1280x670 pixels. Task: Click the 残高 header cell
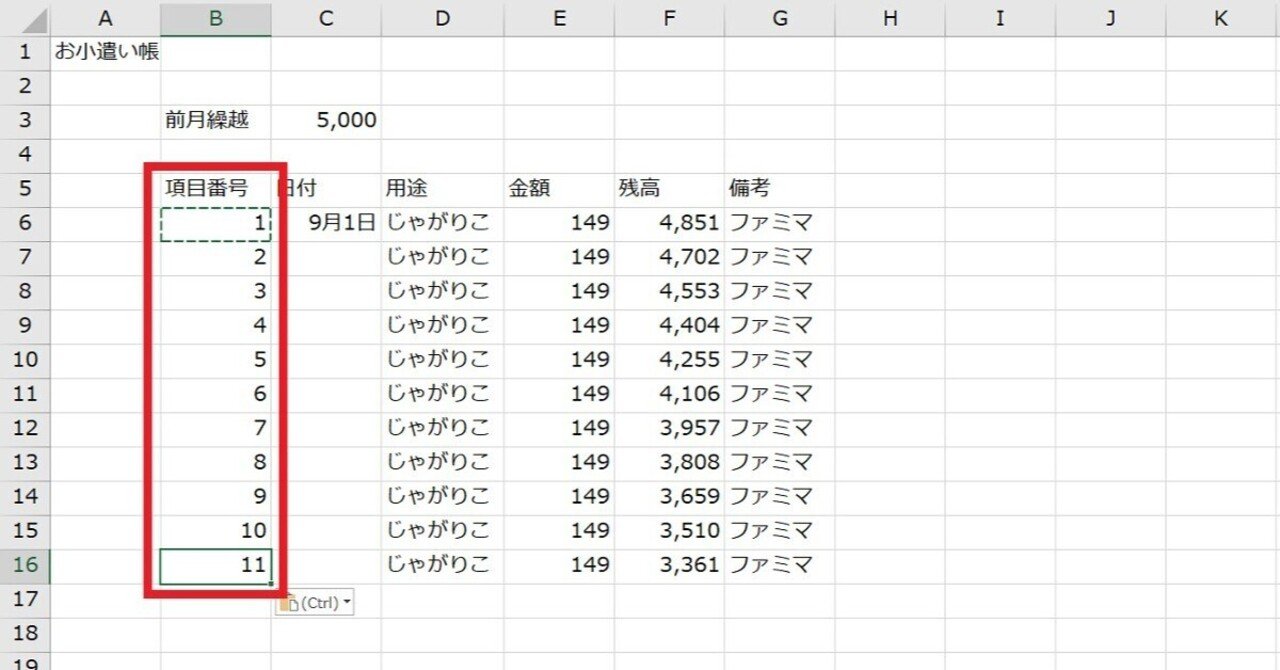click(669, 188)
